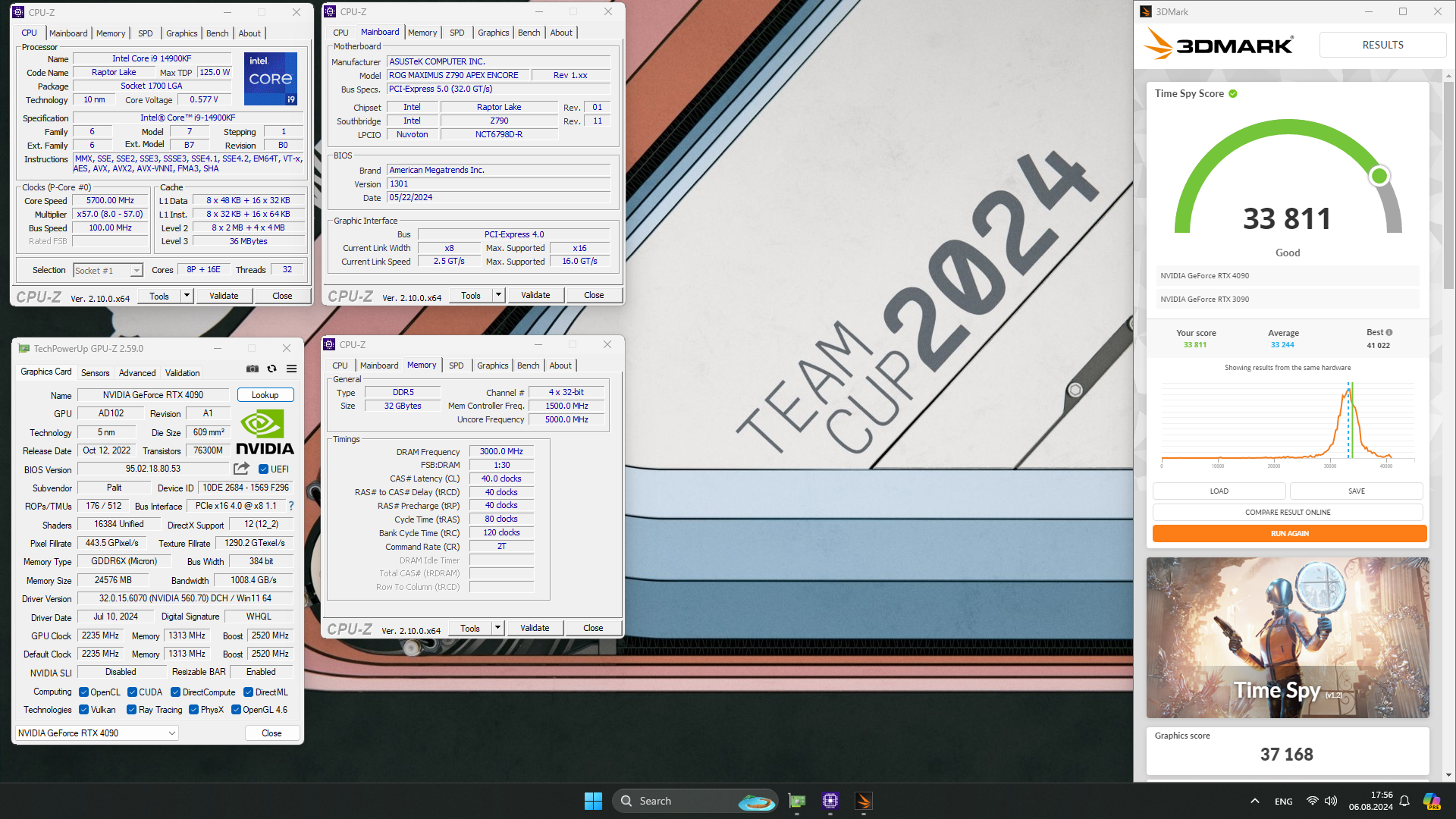Take a GPU-Z screenshot with the camera icon
The width and height of the screenshot is (1456, 819).
253,369
